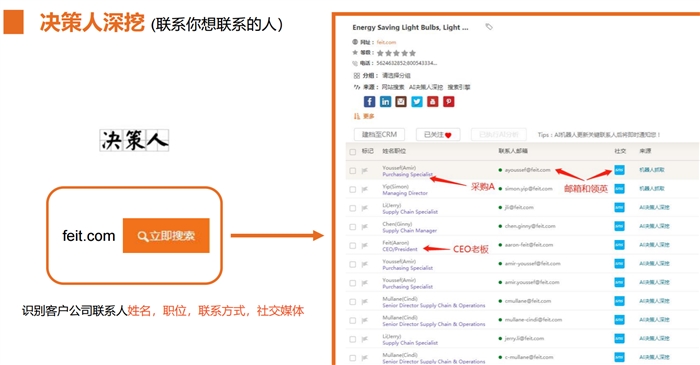Viewport: 700px width, 365px height.
Task: Click the first rating star
Action: tap(380, 53)
